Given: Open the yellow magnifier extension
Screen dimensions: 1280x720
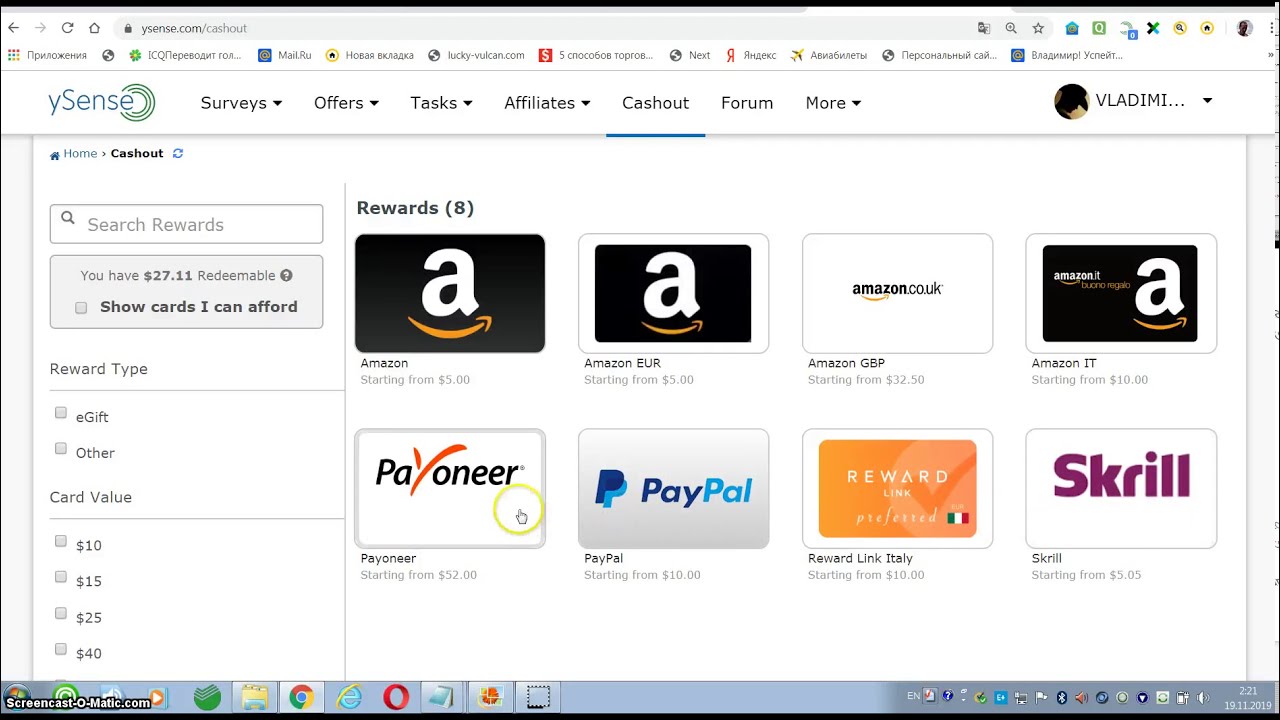Looking at the screenshot, I should [x=1180, y=28].
